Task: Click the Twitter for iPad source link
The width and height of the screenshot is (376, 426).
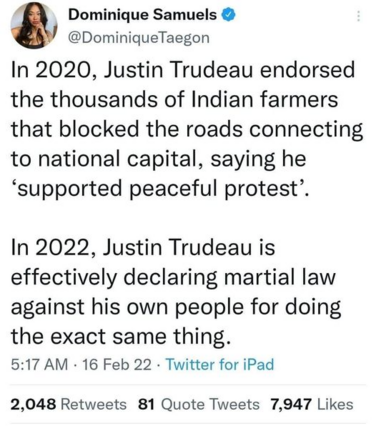Action: click(x=220, y=364)
